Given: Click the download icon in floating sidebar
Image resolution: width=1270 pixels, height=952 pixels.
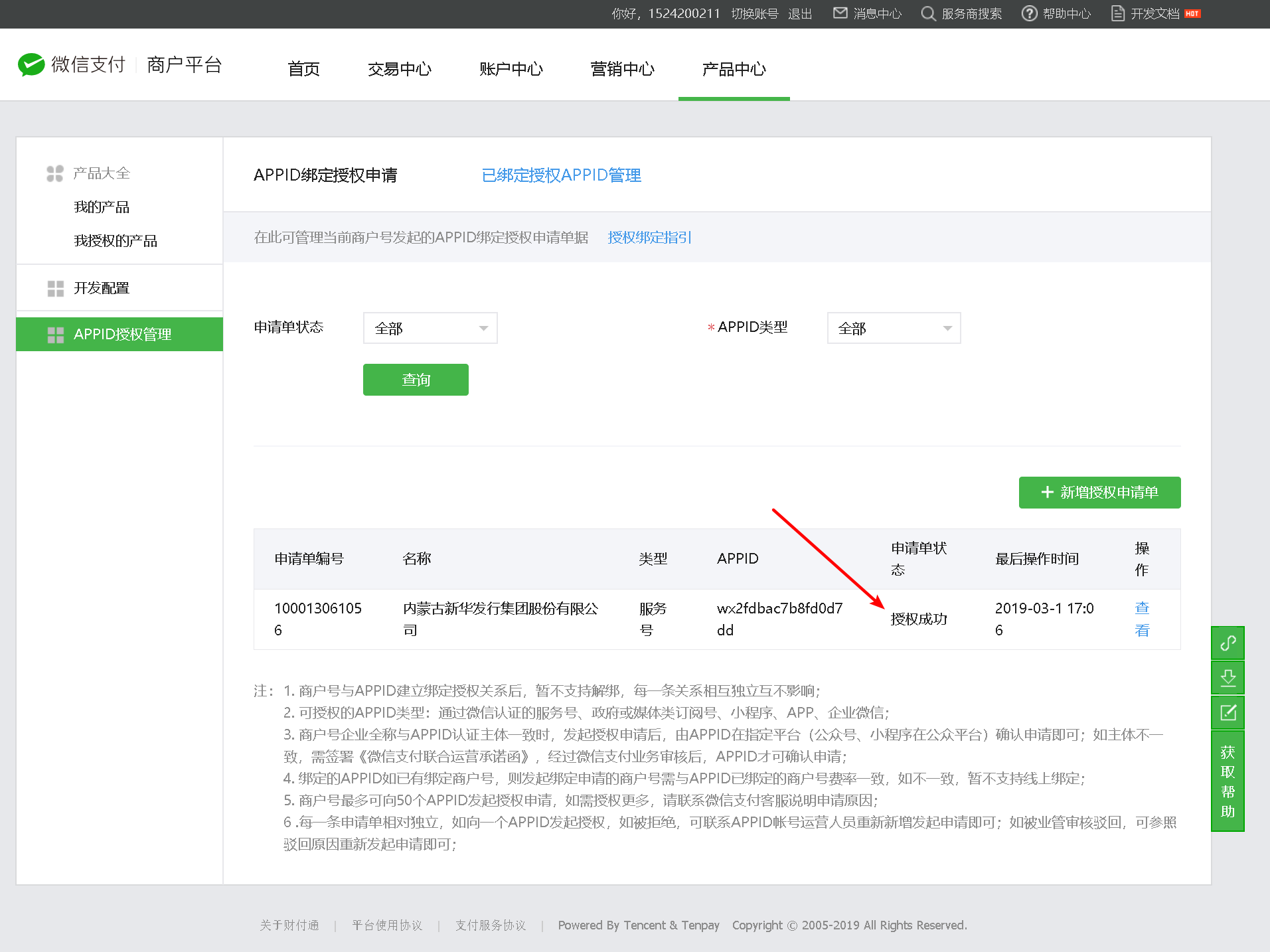Looking at the screenshot, I should coord(1228,678).
